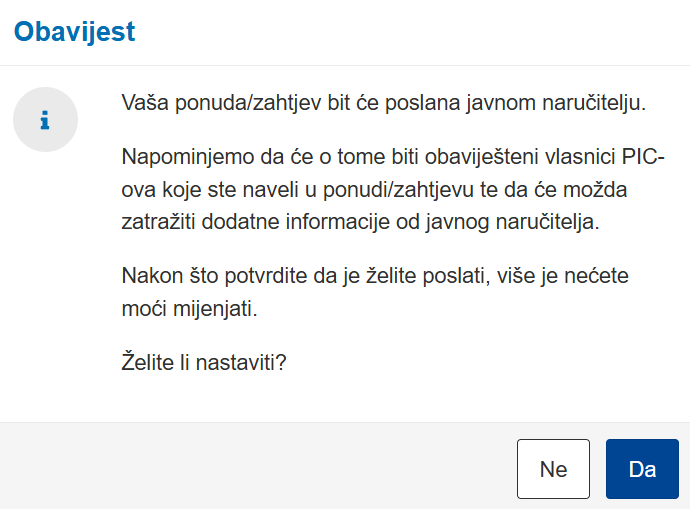Click the line "moći mijenjati."
The width and height of the screenshot is (690, 509).
click(189, 309)
